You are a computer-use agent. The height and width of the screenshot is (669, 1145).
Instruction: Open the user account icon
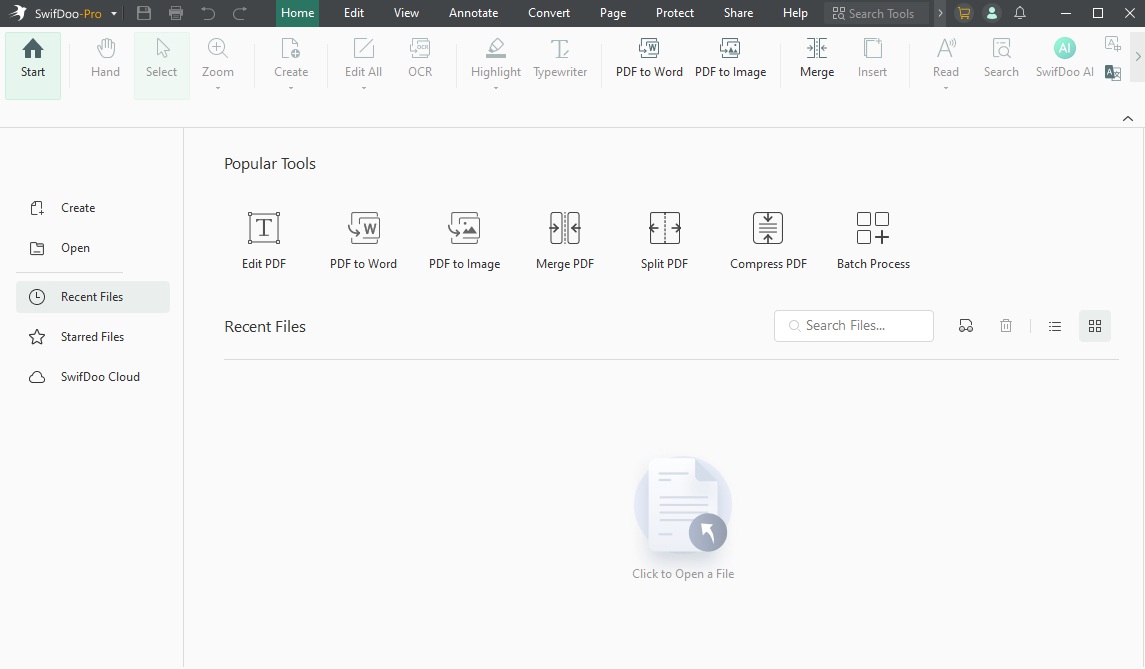pyautogui.click(x=992, y=13)
